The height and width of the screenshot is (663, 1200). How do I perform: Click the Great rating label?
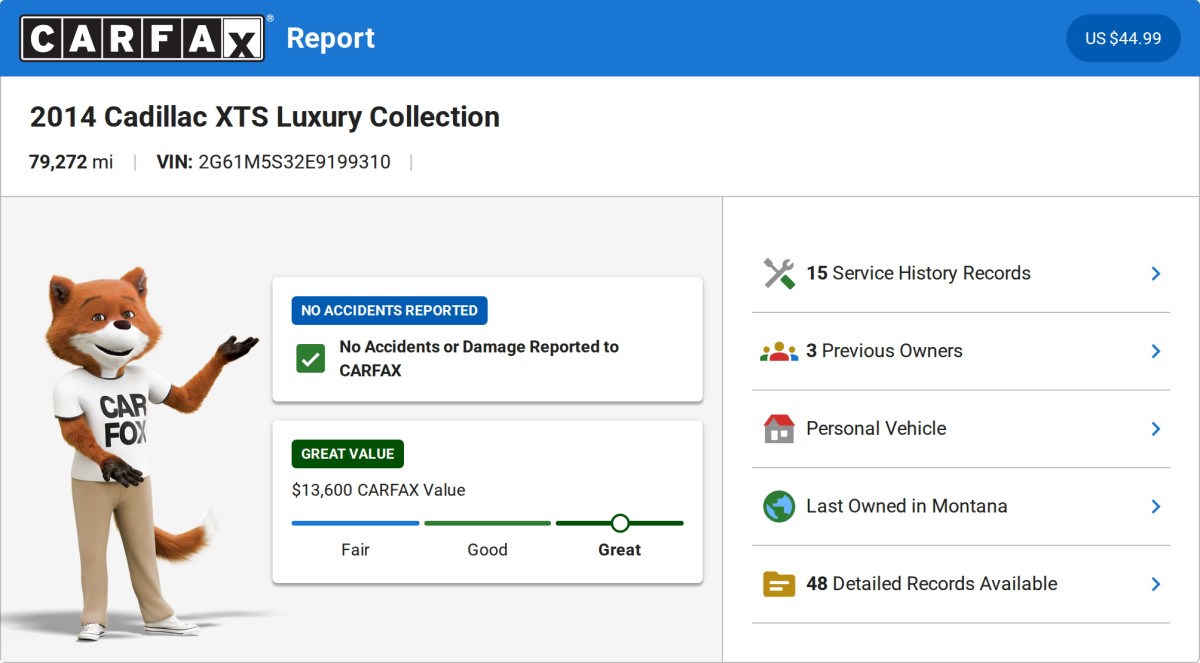[x=620, y=549]
